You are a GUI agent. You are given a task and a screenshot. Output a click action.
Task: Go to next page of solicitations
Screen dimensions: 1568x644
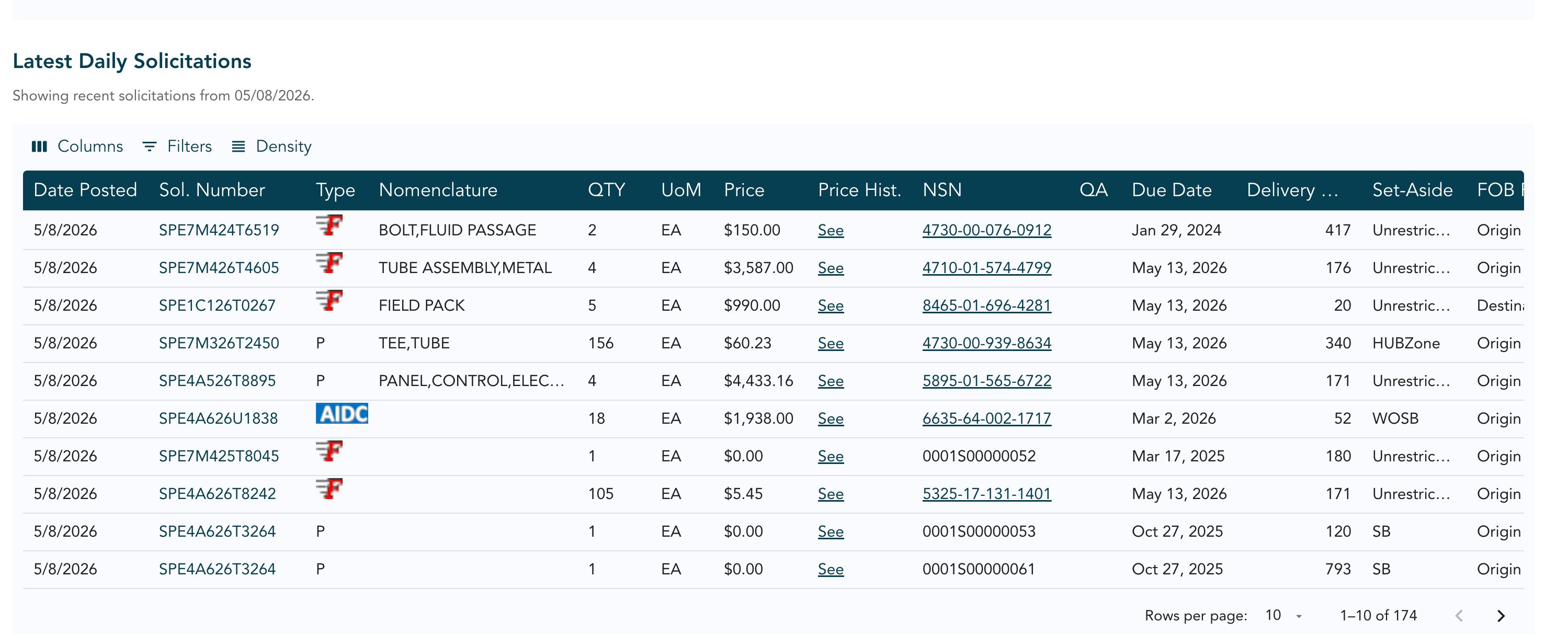tap(1500, 616)
